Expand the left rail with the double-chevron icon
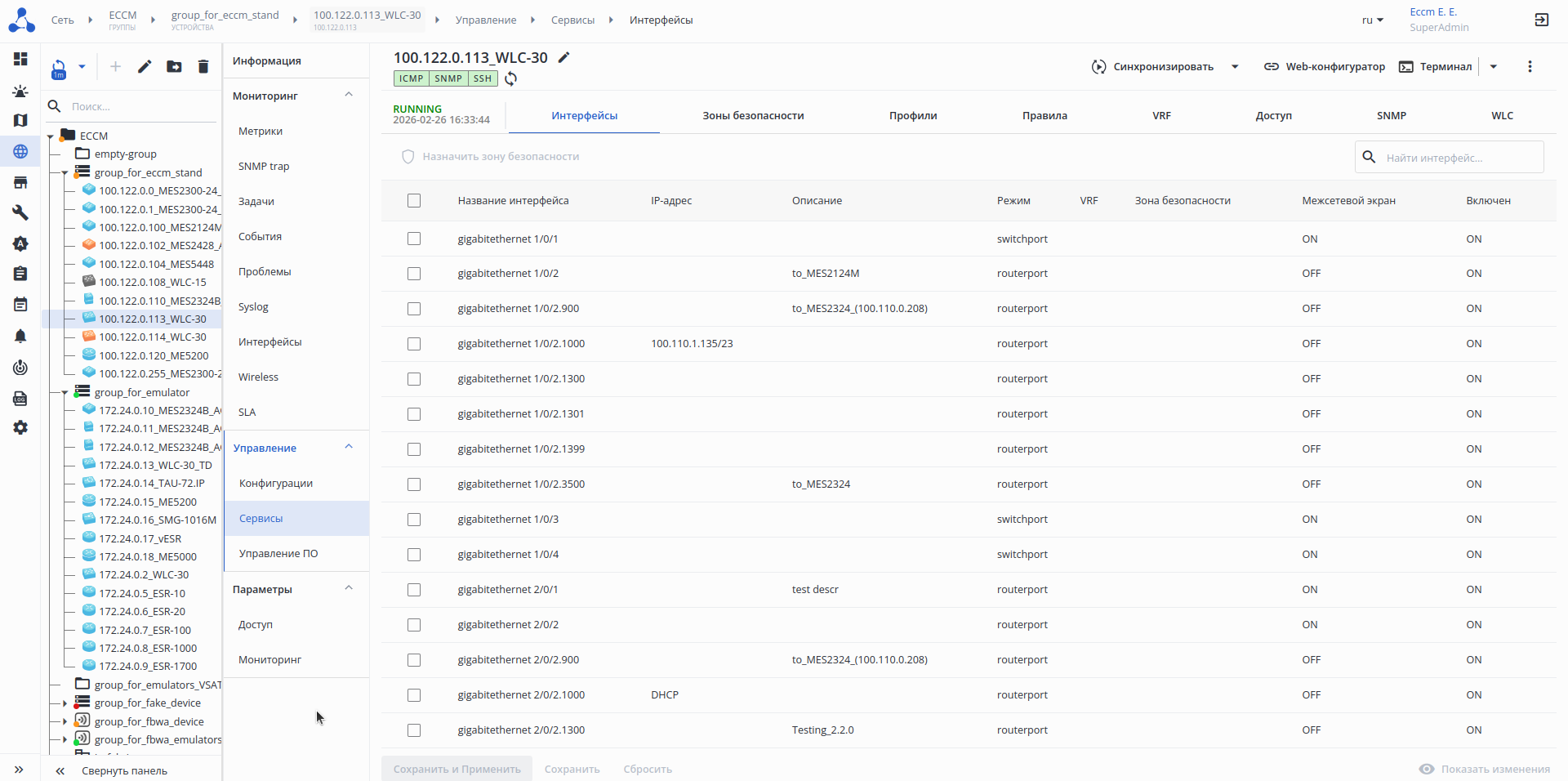The image size is (1568, 781). (x=19, y=770)
